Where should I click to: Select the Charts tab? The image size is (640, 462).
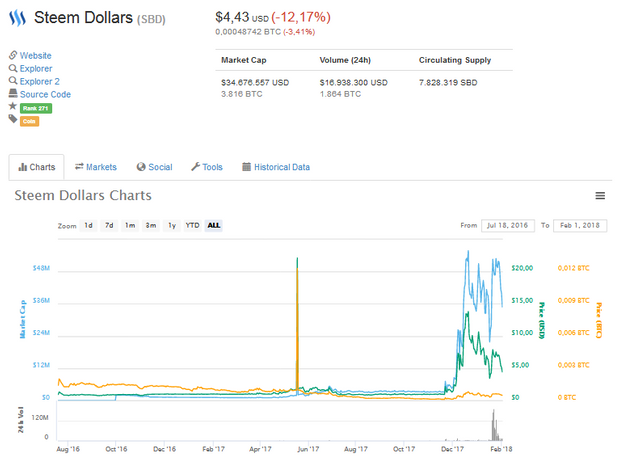[36, 167]
